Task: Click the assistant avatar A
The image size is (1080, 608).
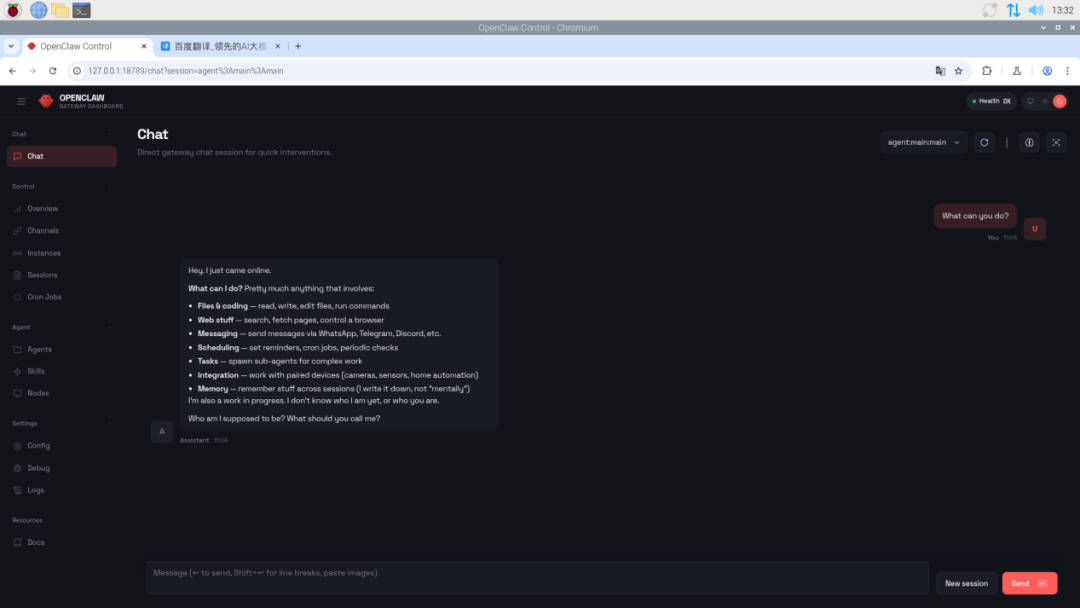Action: (162, 432)
